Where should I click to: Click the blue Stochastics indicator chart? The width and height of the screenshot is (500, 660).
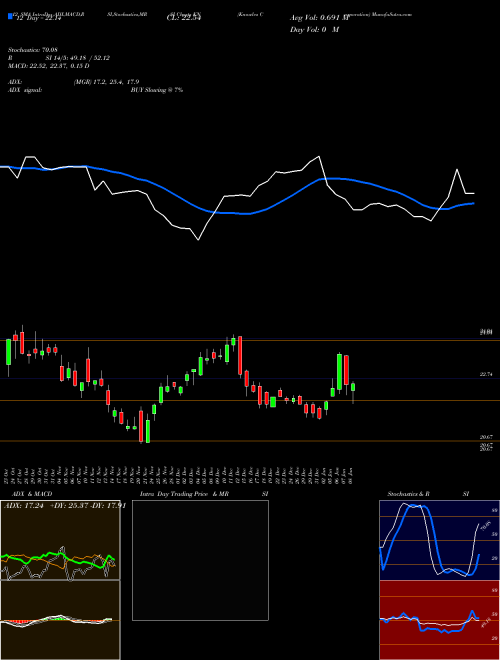click(439, 540)
